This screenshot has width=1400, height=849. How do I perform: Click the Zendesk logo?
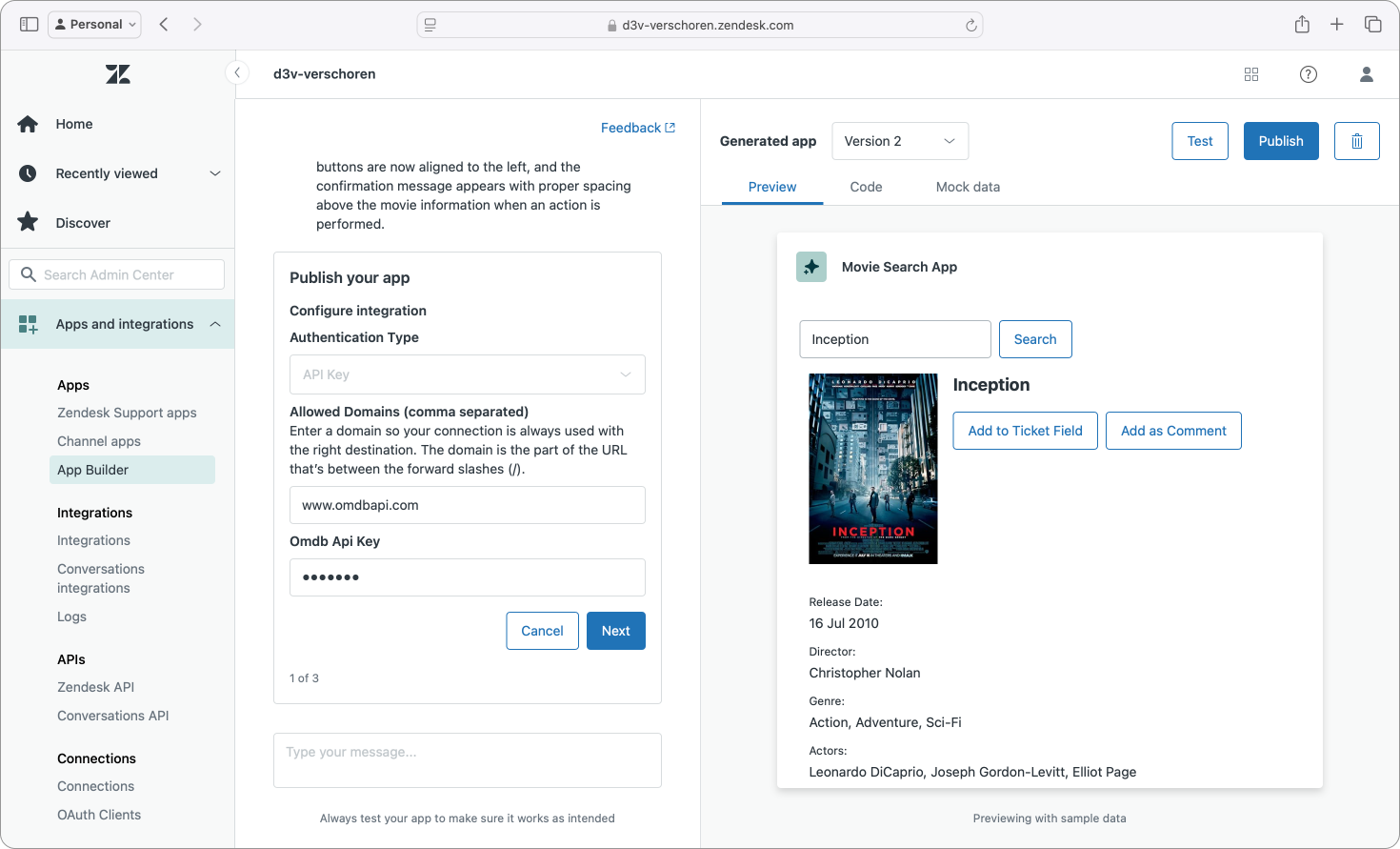pos(118,74)
